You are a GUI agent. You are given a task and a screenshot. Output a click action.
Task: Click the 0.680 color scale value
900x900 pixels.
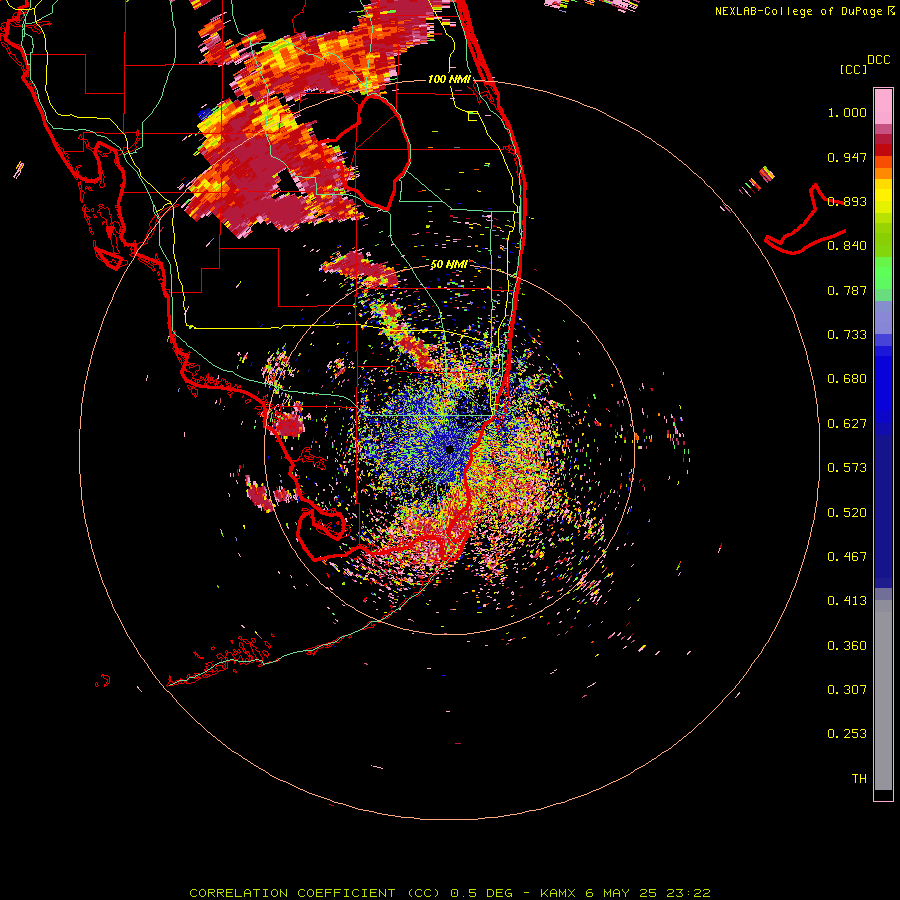coord(847,379)
